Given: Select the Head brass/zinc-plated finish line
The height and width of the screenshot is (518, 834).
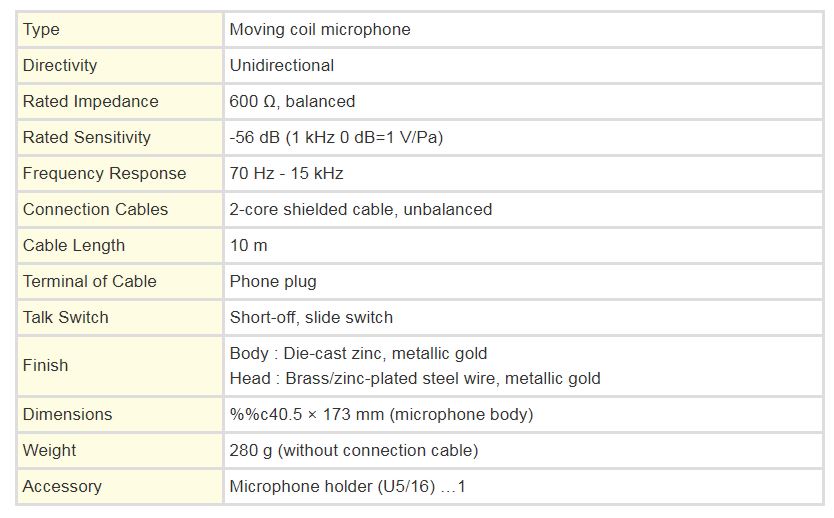Looking at the screenshot, I should click(415, 378).
